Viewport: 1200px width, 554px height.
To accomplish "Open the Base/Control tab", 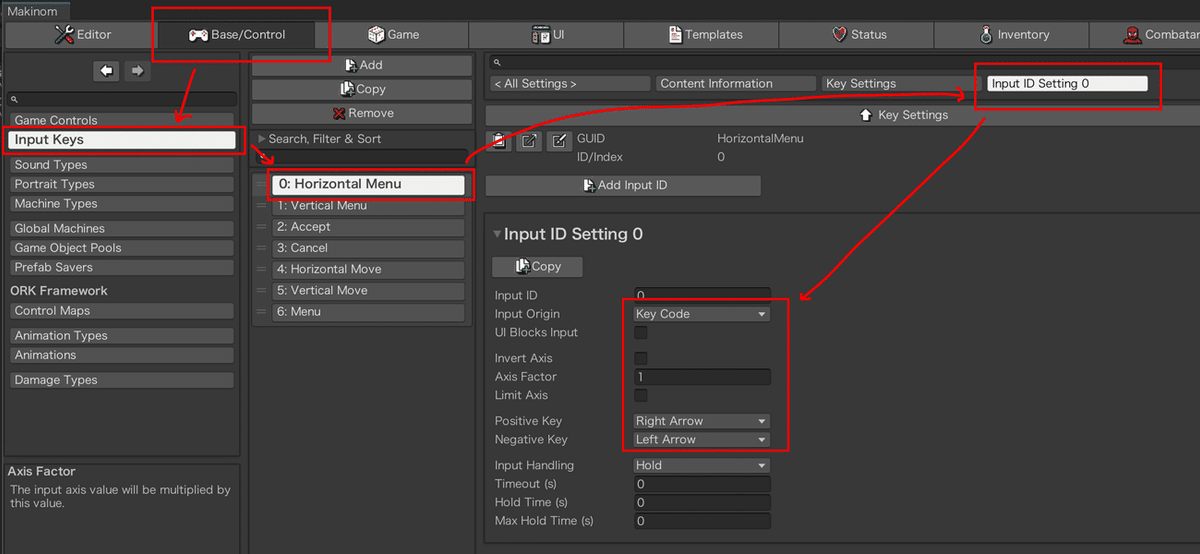I will 238,34.
